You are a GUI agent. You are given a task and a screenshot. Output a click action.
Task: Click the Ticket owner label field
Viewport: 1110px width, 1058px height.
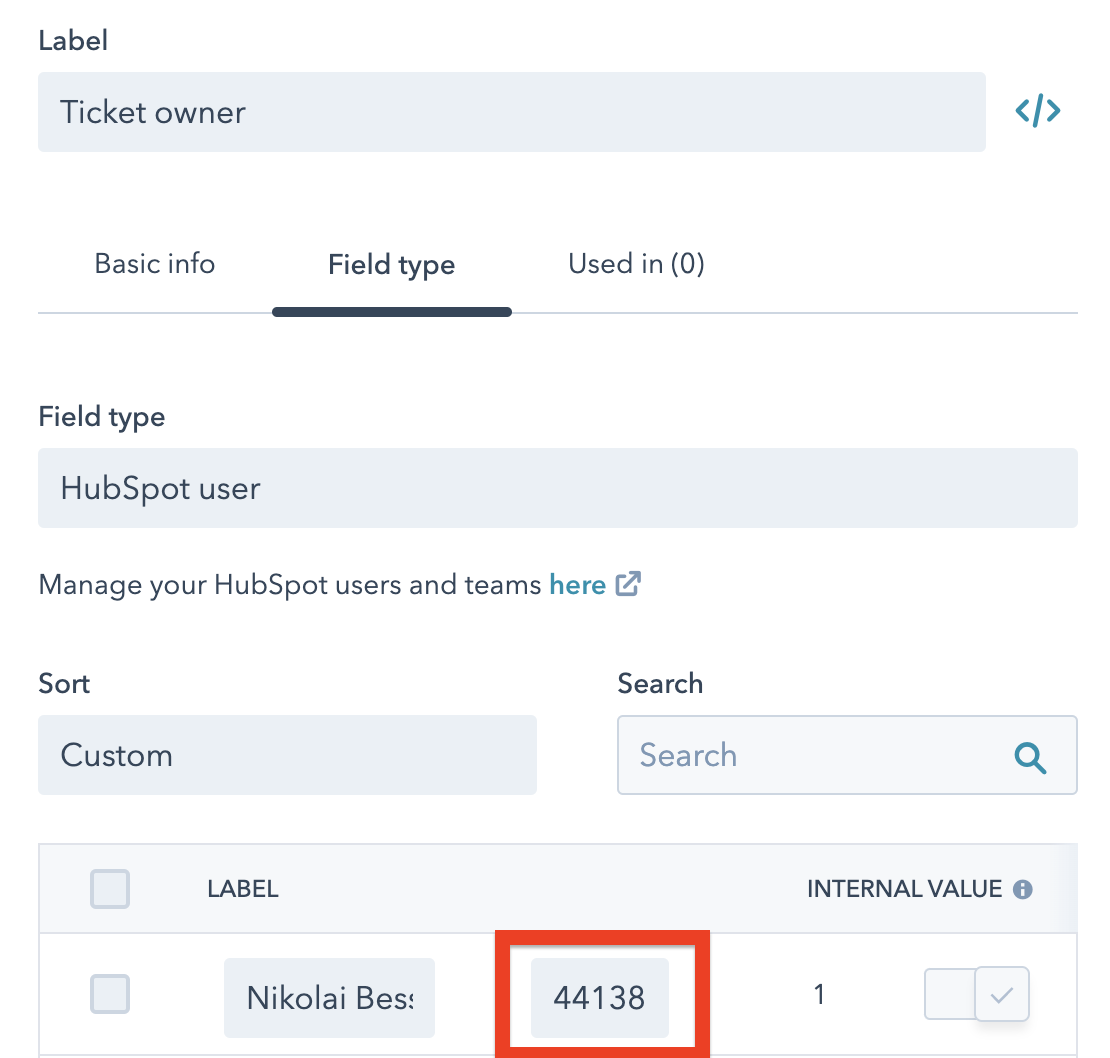[x=511, y=112]
